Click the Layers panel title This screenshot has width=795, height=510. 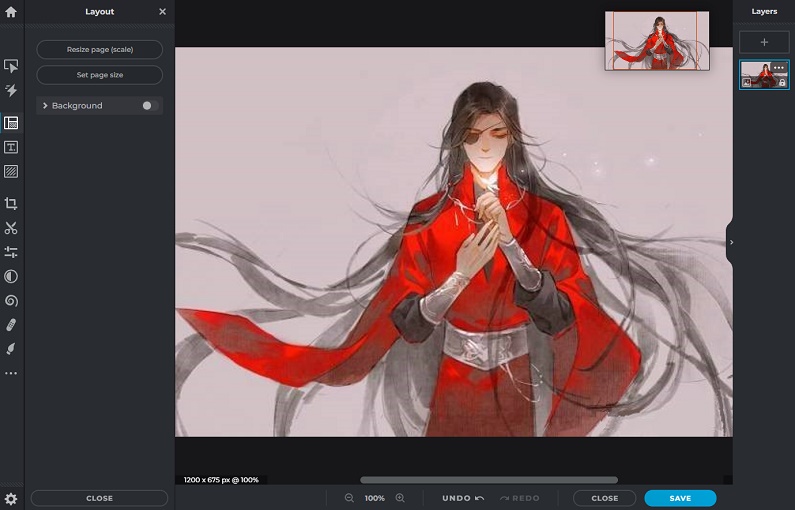764,11
